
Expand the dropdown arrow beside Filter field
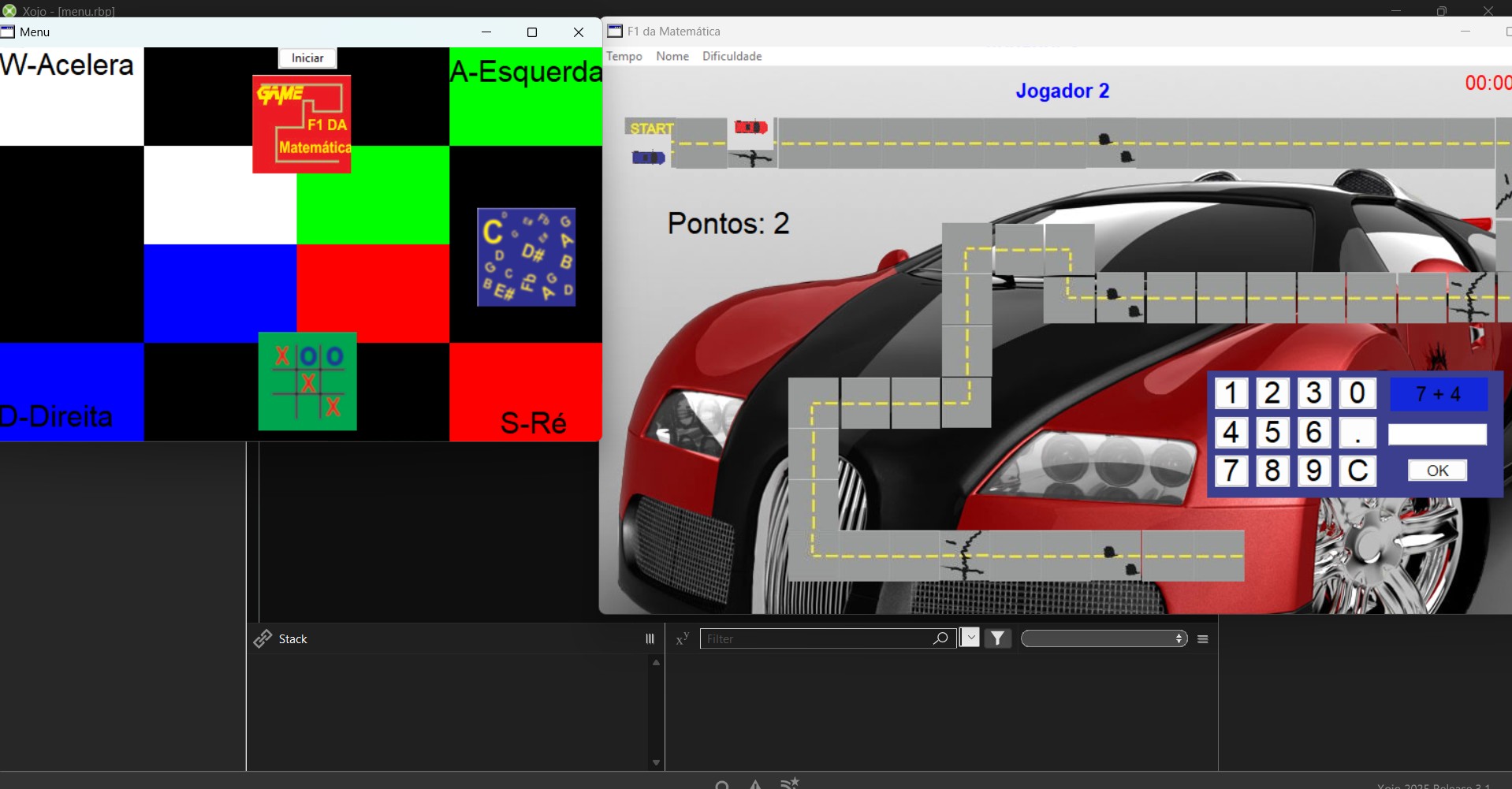[x=970, y=638]
